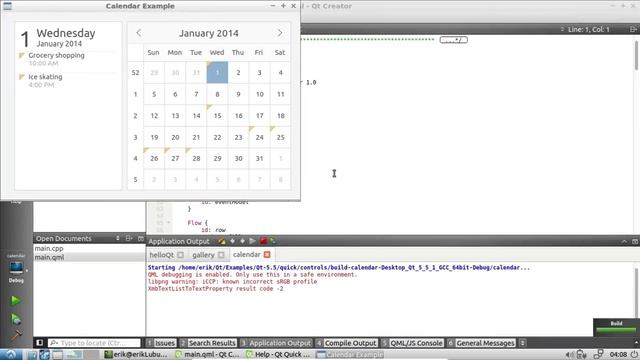Viewport: 640px width, 360px height.
Task: Close the calendar output tab
Action: click(267, 254)
